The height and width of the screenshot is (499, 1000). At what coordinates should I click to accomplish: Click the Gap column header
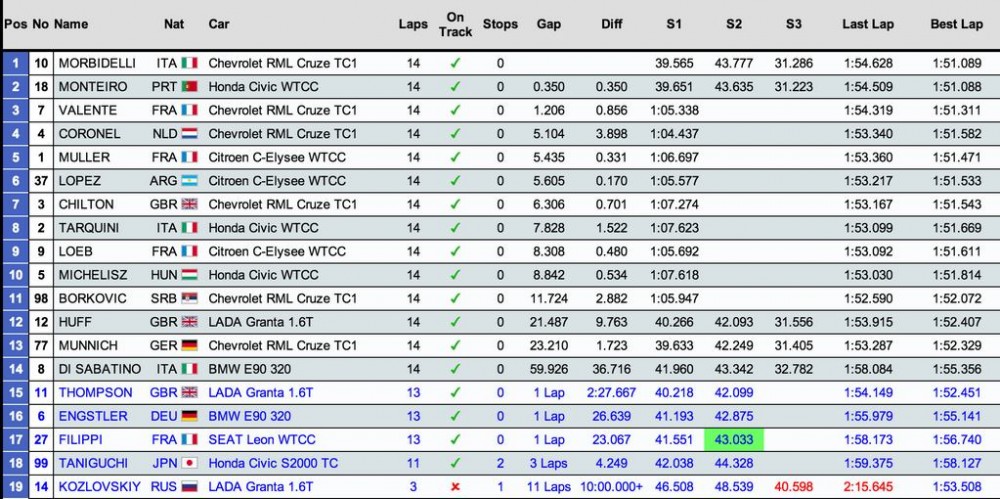pos(548,24)
